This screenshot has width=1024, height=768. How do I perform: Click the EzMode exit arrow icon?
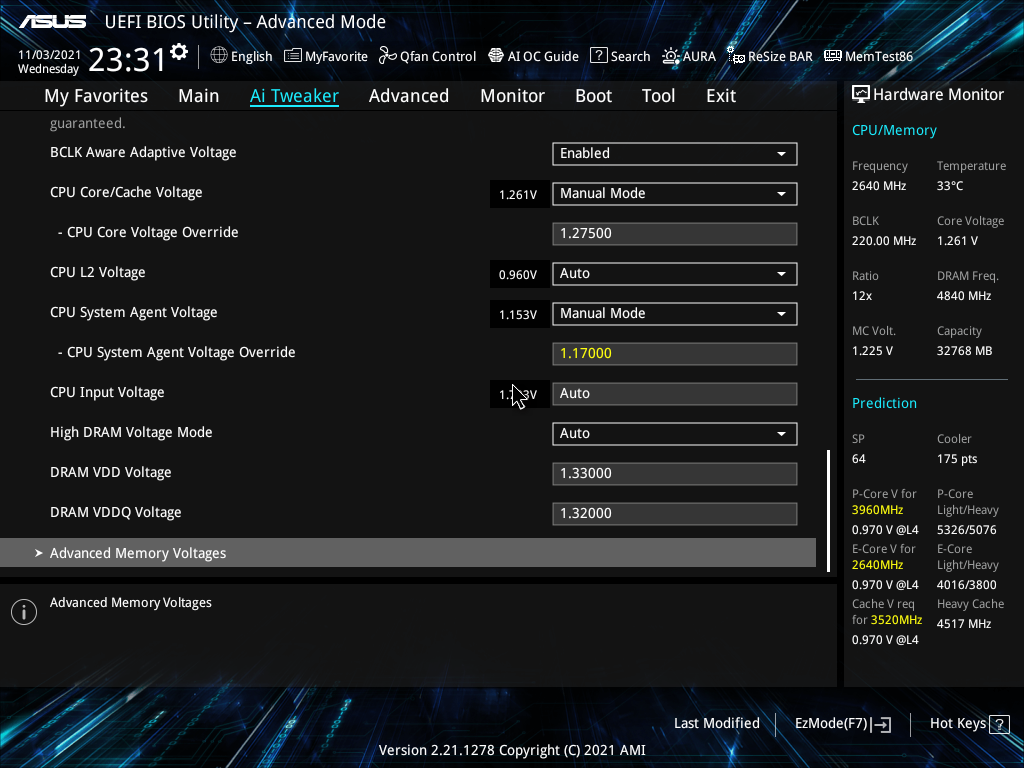881,724
